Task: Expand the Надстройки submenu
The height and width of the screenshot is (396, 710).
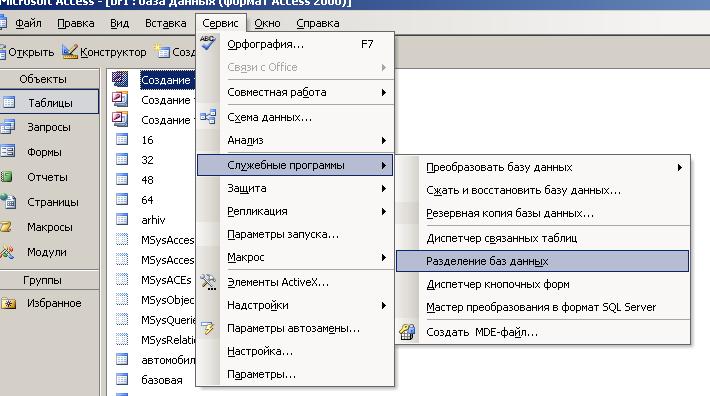Action: click(x=295, y=306)
